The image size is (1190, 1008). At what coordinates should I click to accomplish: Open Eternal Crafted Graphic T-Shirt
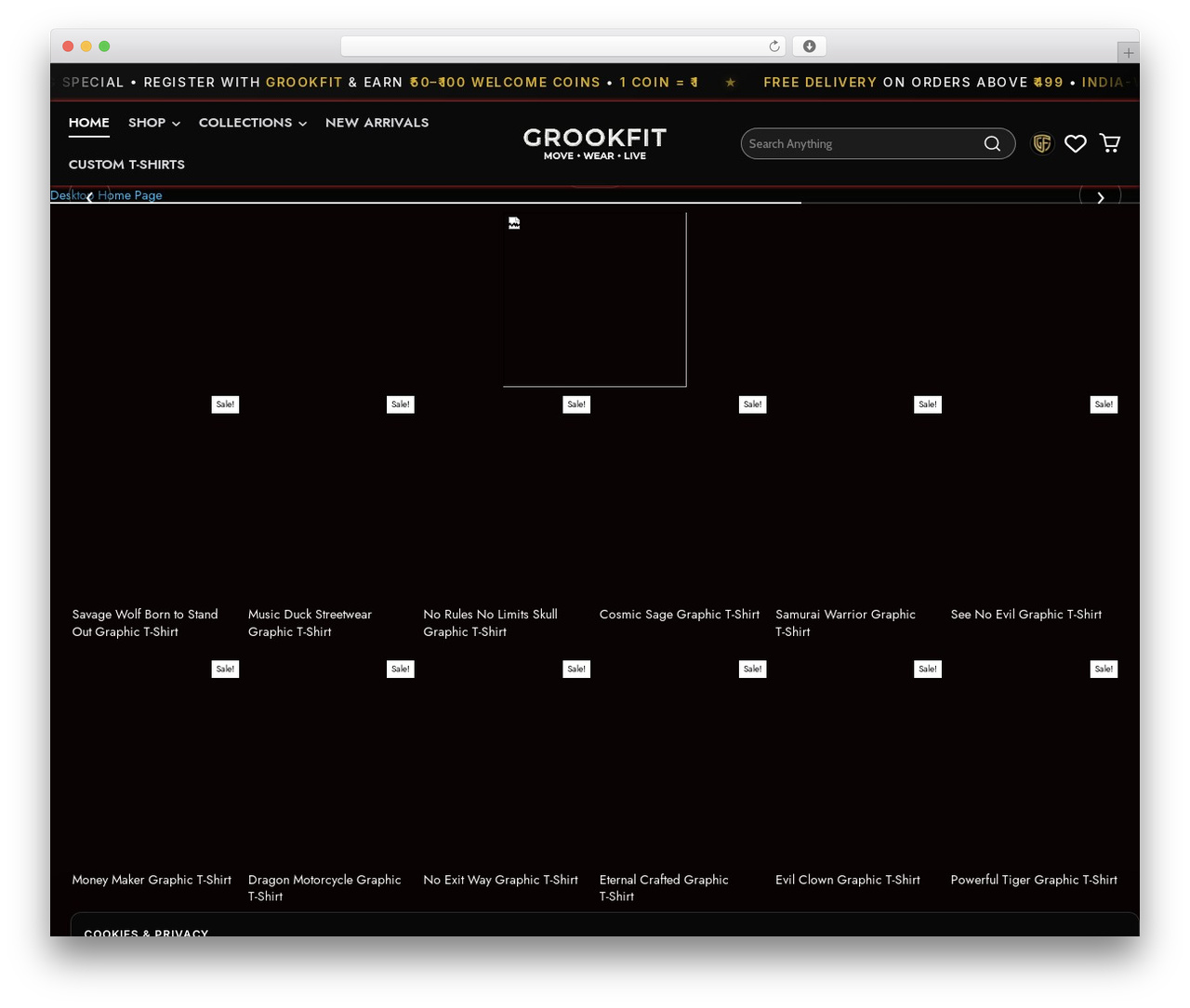(664, 888)
